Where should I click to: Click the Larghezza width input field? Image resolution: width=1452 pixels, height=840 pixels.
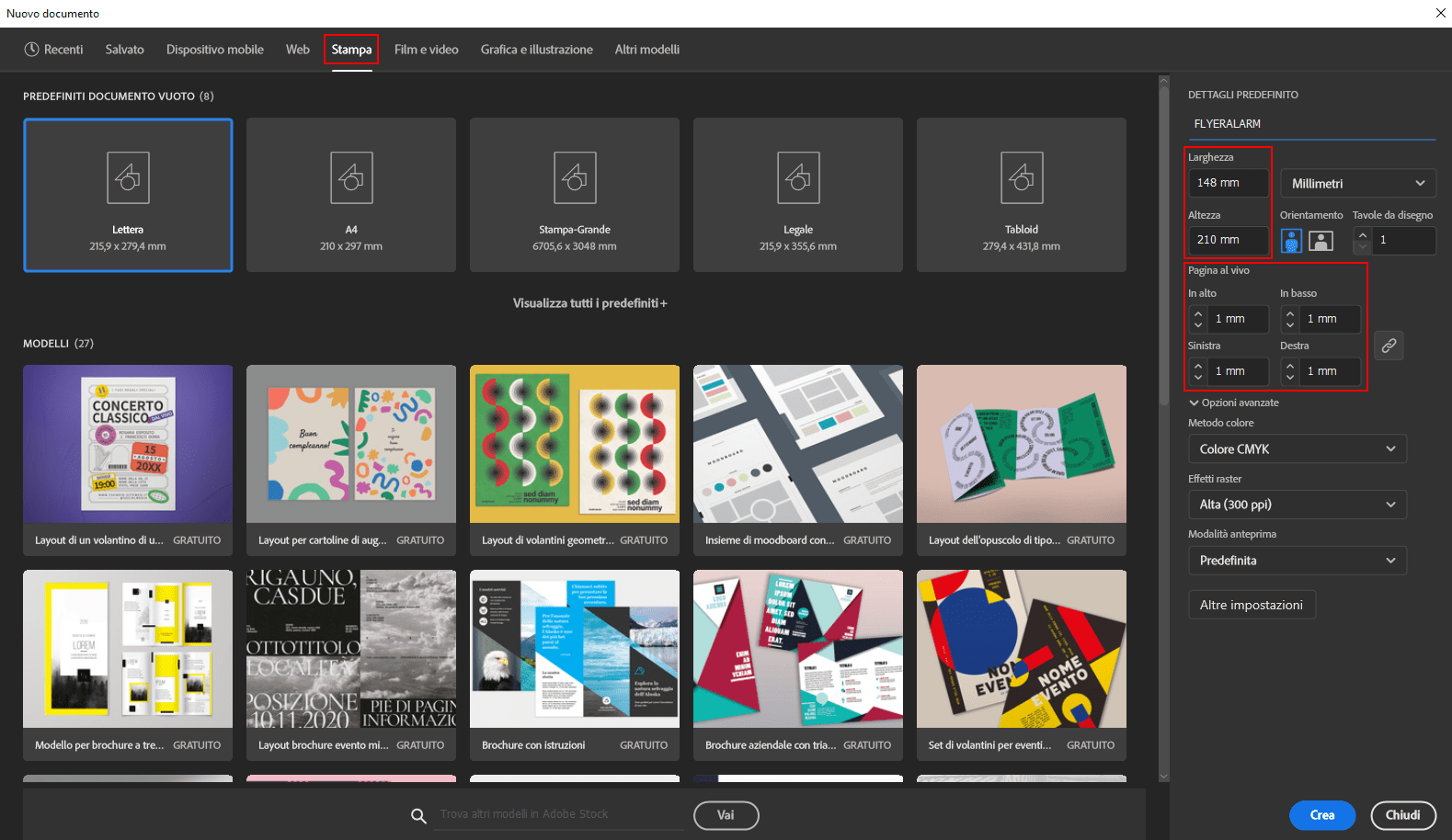click(x=1228, y=183)
